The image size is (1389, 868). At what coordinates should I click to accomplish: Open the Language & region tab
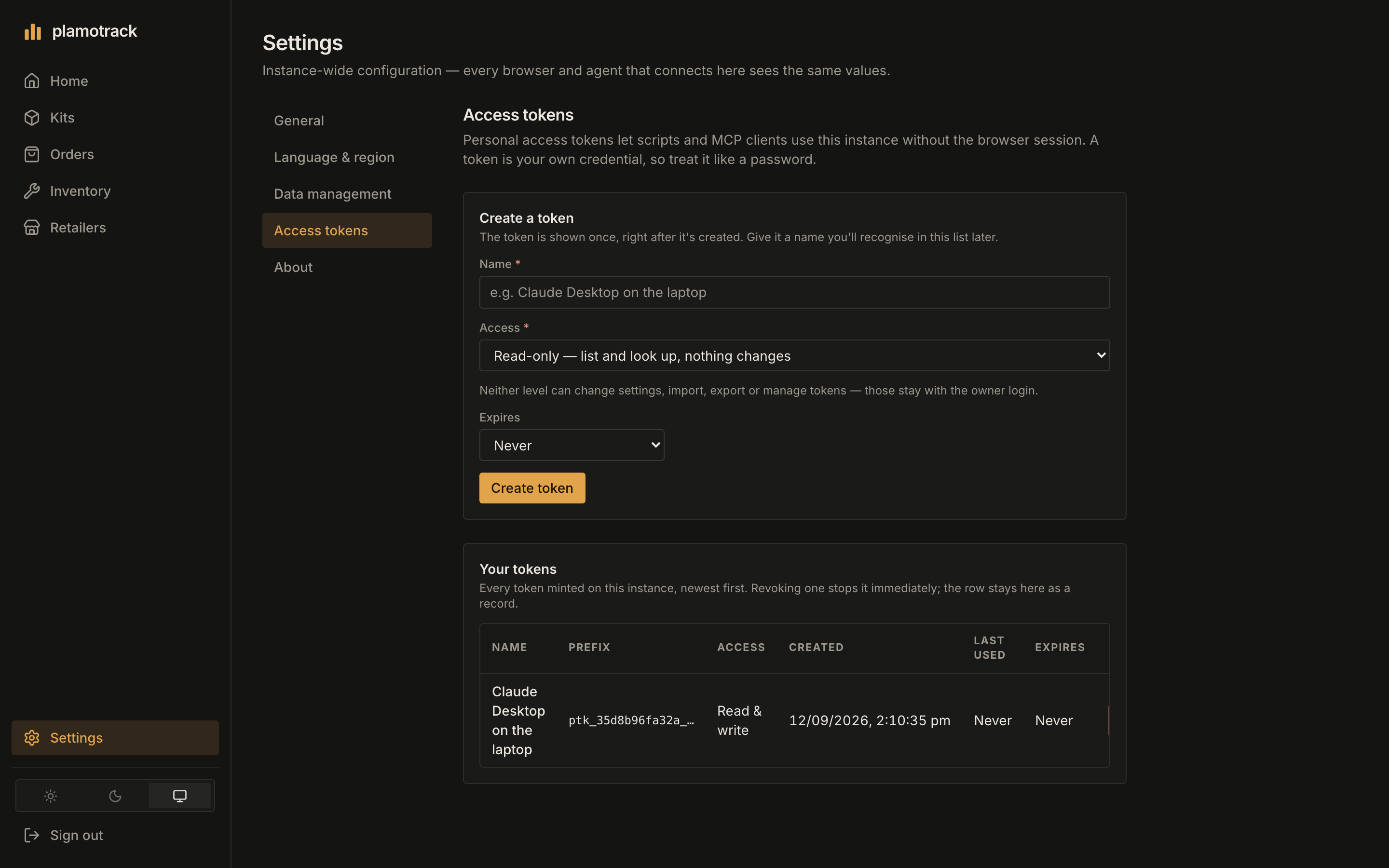click(x=347, y=157)
